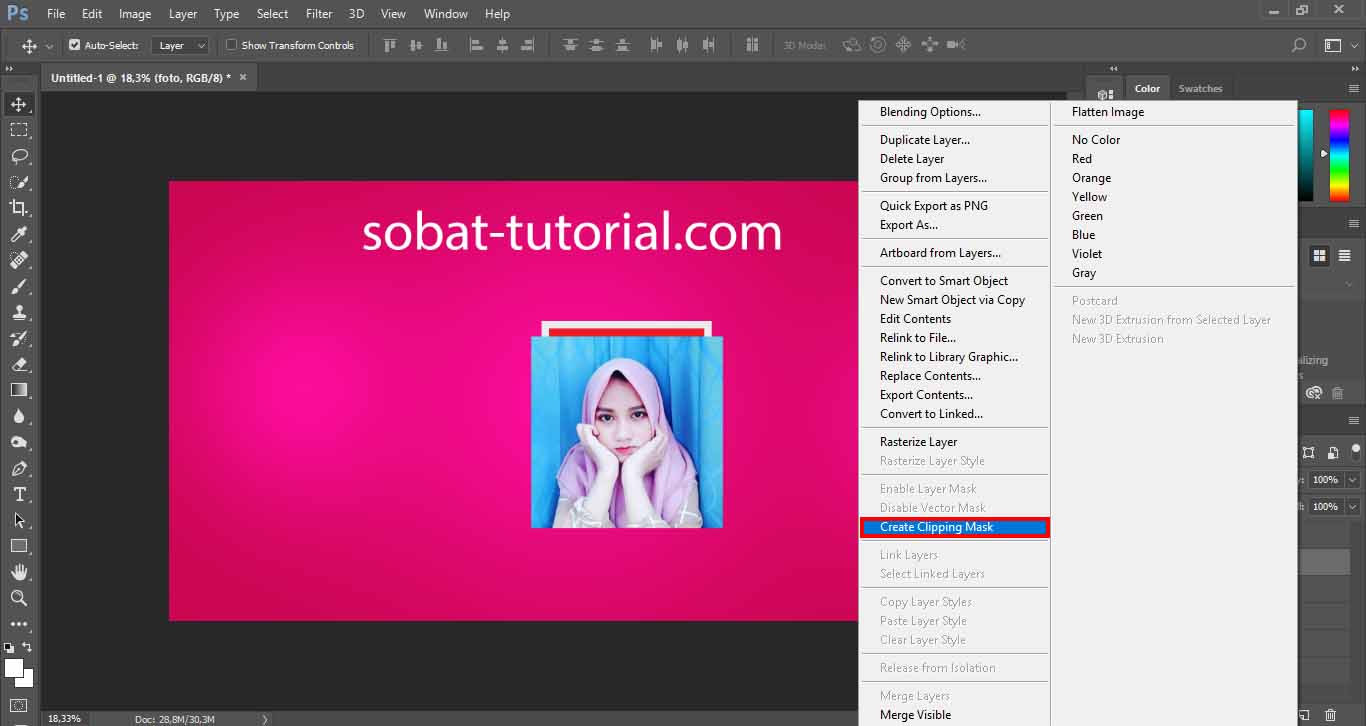Image resolution: width=1366 pixels, height=726 pixels.
Task: Select the Move tool
Action: point(18,103)
